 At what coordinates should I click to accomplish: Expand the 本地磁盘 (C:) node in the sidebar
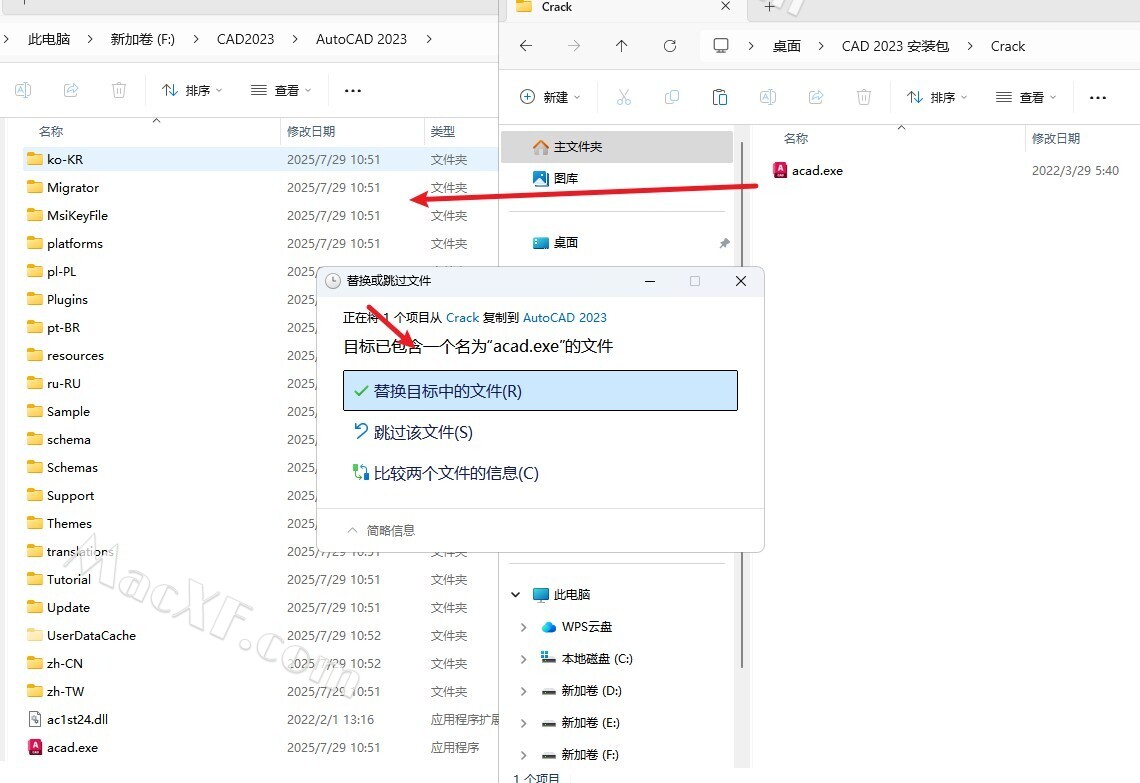(x=523, y=659)
